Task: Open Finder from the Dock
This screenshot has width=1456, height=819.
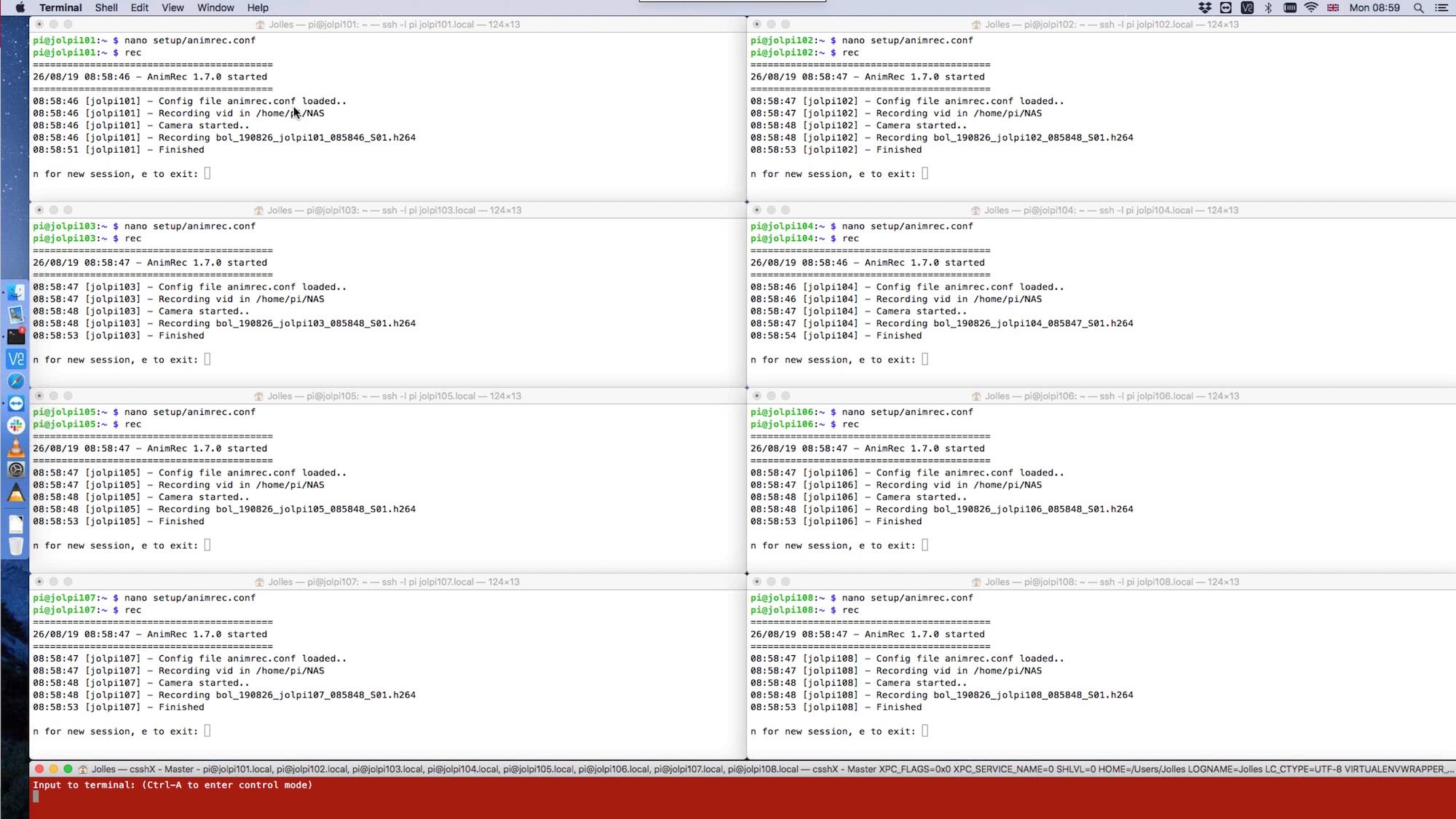Action: coord(16,293)
